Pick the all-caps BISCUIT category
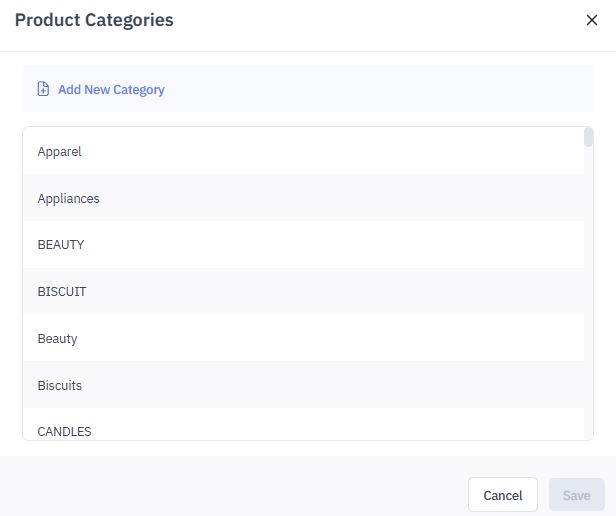 point(62,292)
